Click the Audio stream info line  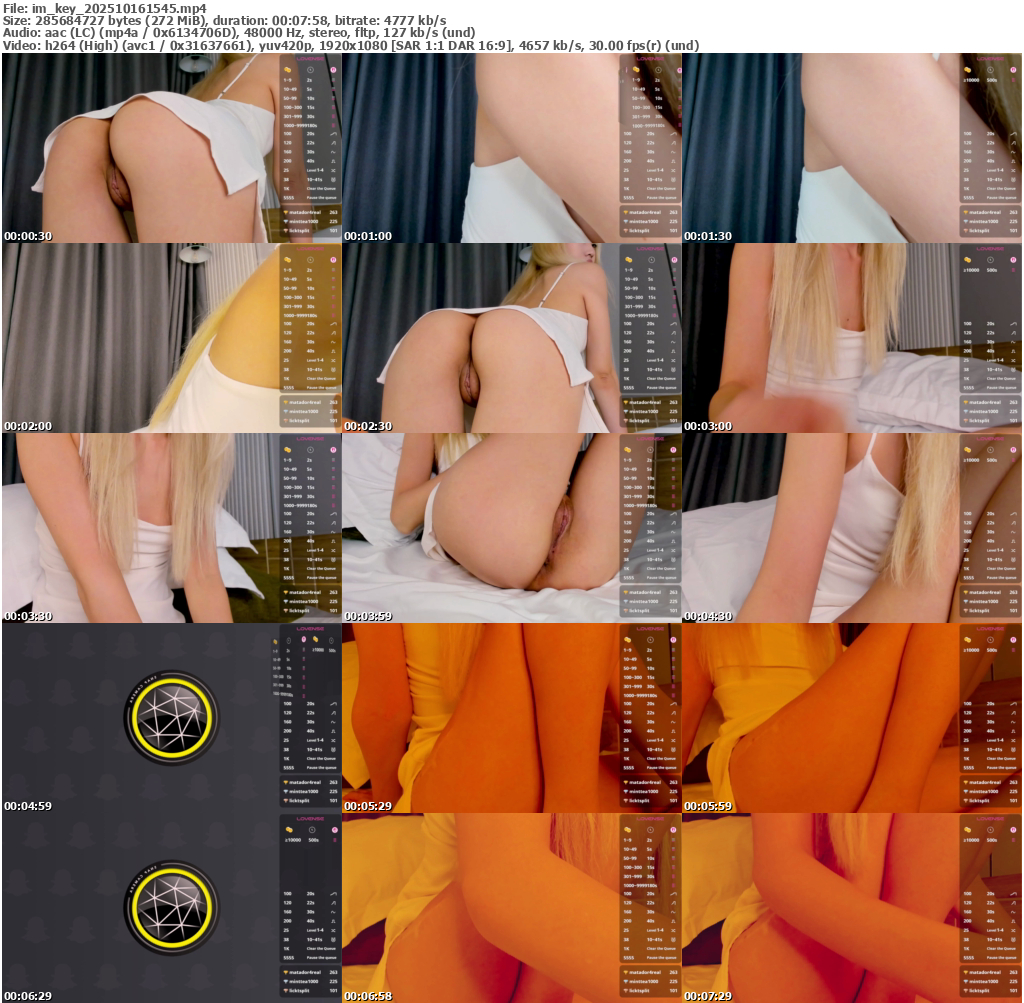pyautogui.click(x=240, y=32)
